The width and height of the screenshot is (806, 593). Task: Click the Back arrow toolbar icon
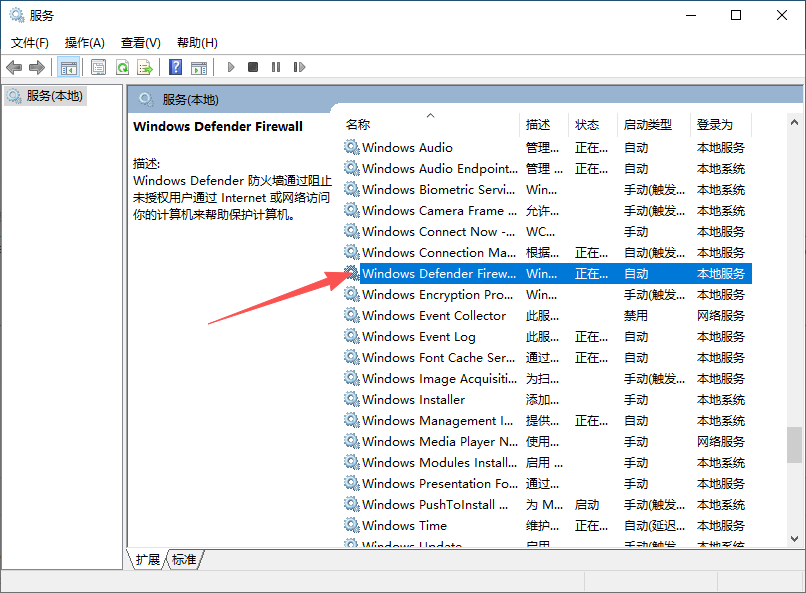[14, 67]
